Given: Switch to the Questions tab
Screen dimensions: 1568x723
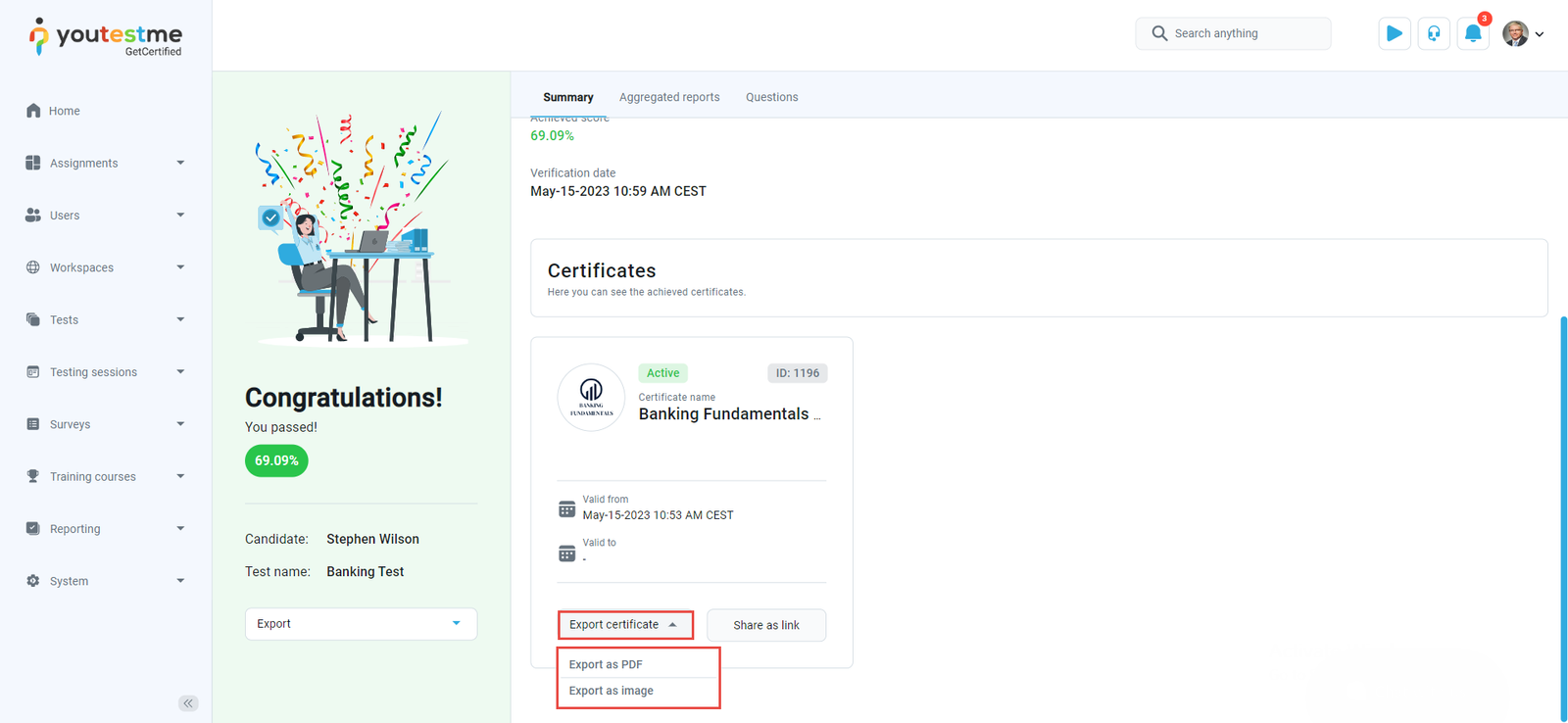Looking at the screenshot, I should pos(771,97).
